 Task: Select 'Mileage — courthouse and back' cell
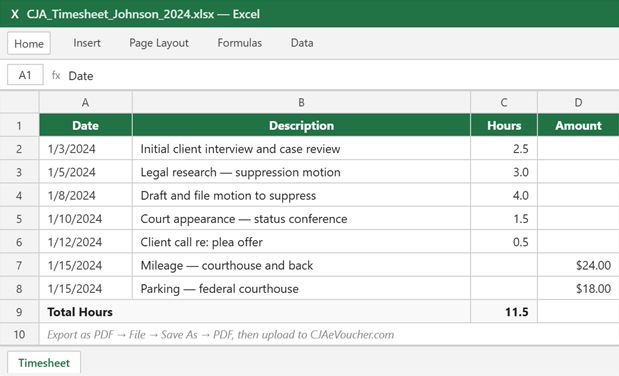[x=301, y=265]
